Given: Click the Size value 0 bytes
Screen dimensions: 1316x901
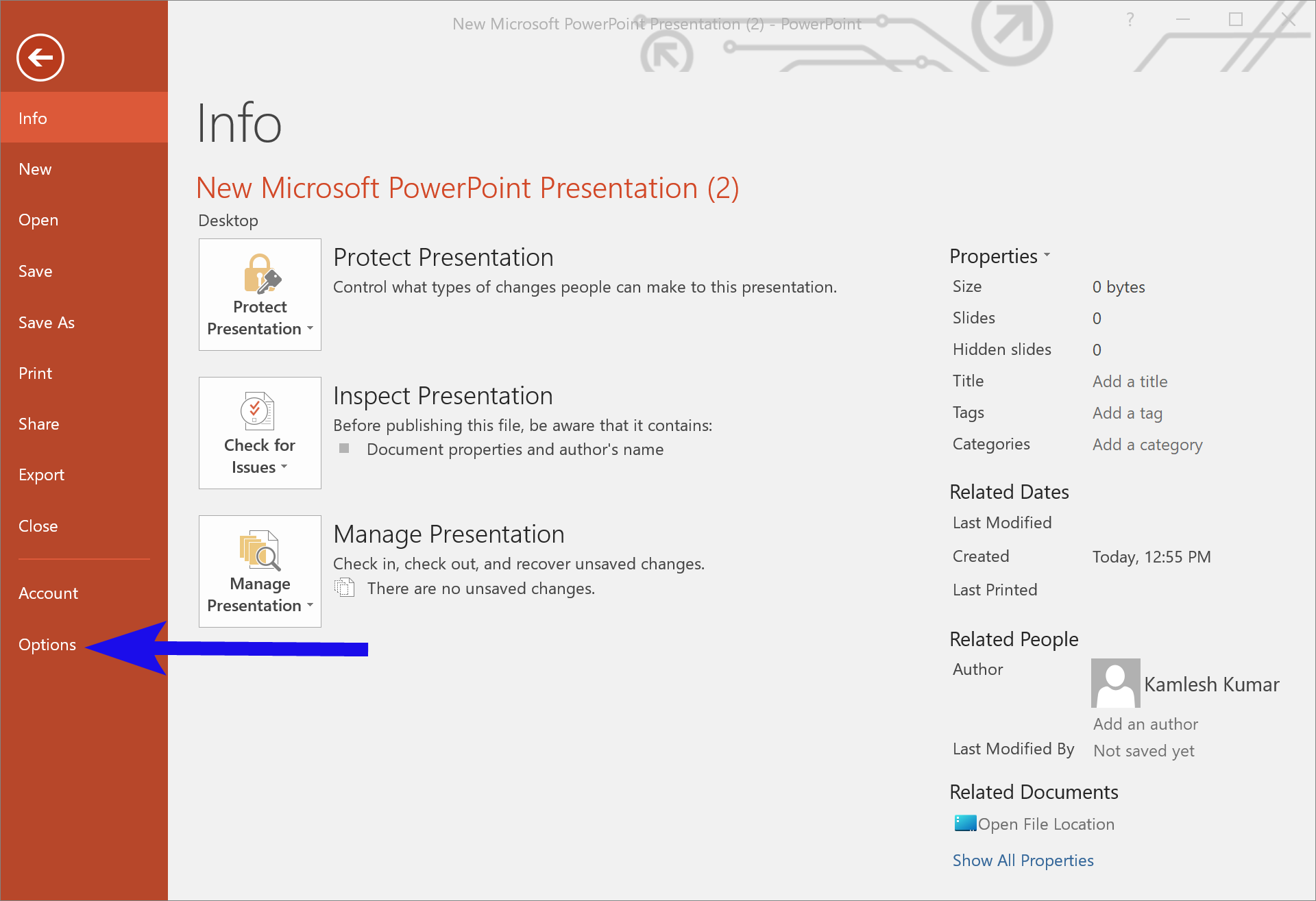Looking at the screenshot, I should 1119,287.
